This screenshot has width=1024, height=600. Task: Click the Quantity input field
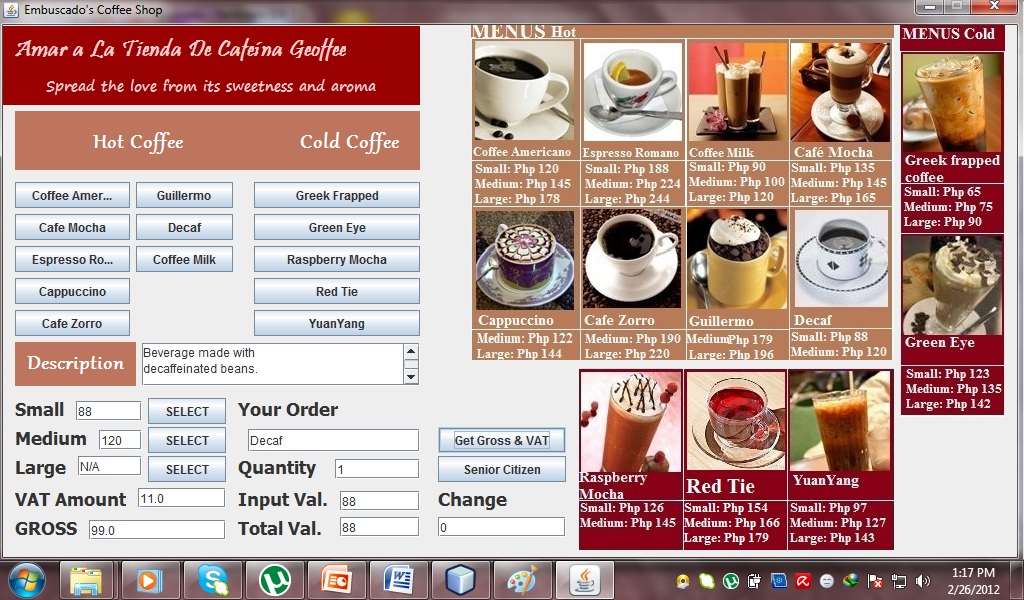pos(377,469)
